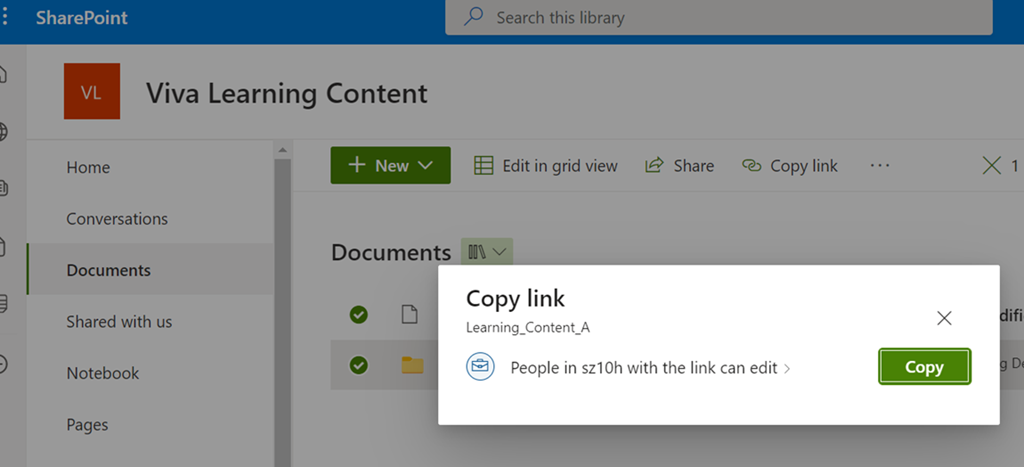Screen dimensions: 1024x467
Task: Focus the Search this library box
Action: (x=718, y=17)
